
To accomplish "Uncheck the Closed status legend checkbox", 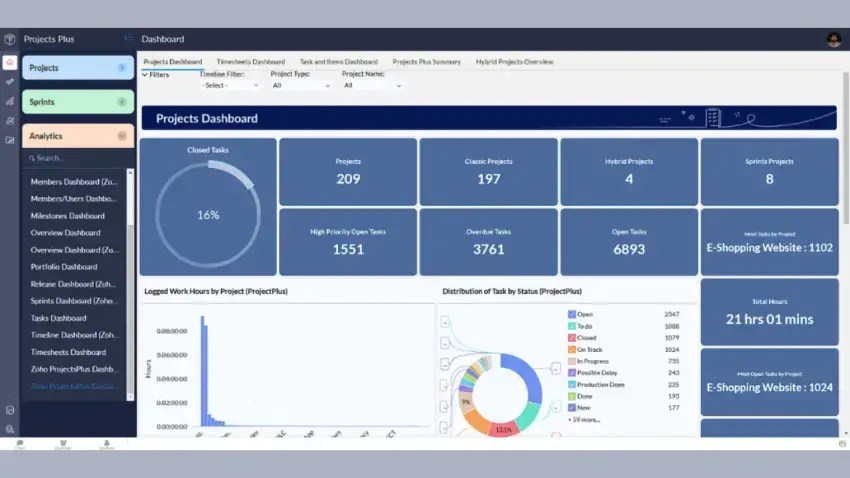I will 572,338.
